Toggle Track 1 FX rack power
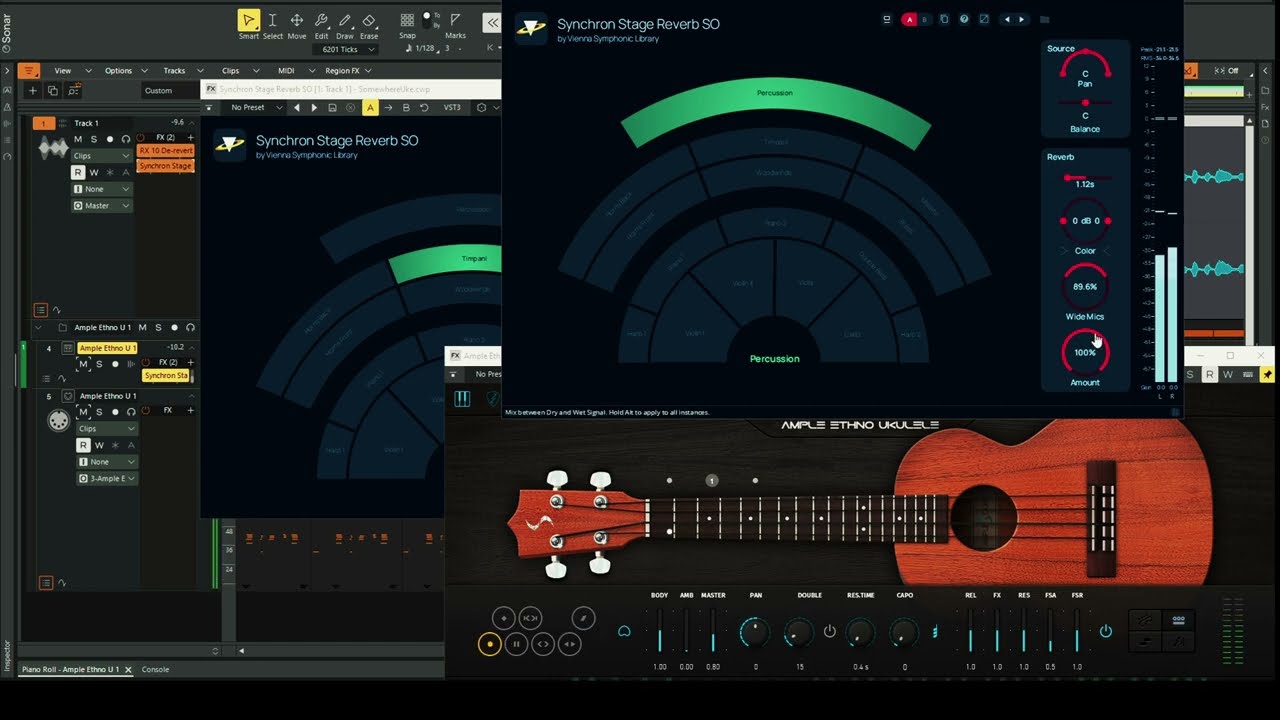The image size is (1280, 720). (141, 137)
